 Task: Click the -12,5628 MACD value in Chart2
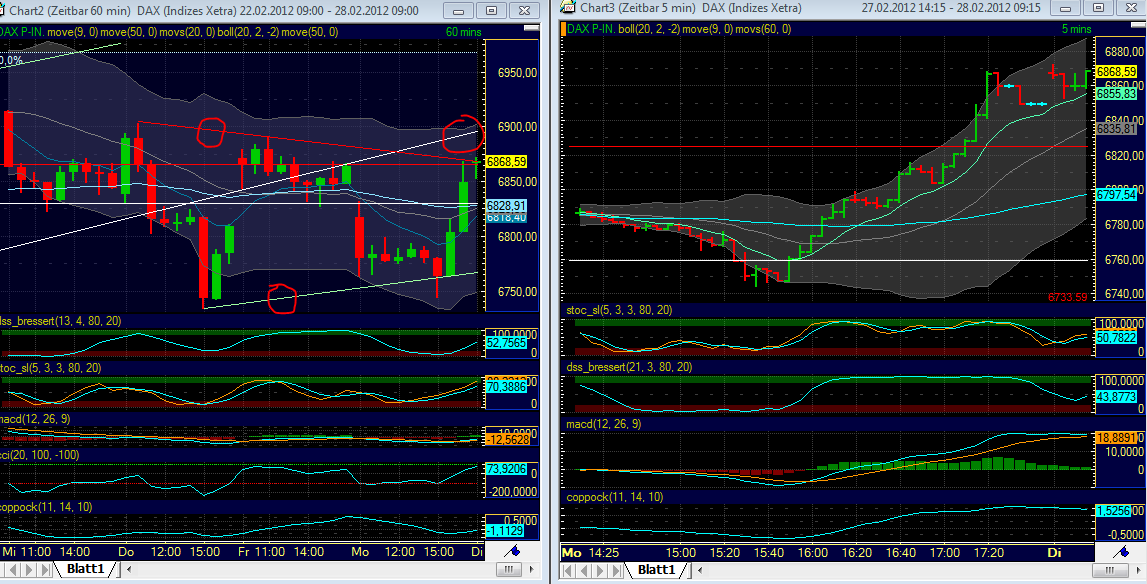coord(506,439)
